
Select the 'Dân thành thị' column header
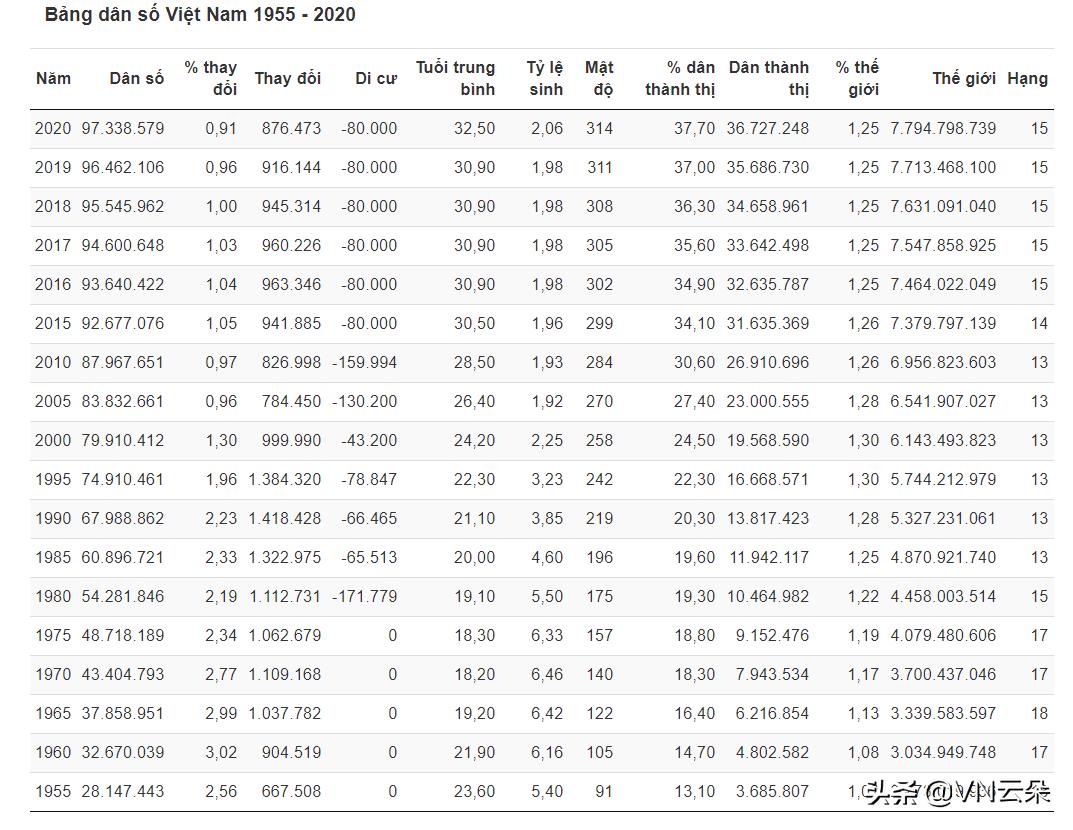(x=769, y=78)
